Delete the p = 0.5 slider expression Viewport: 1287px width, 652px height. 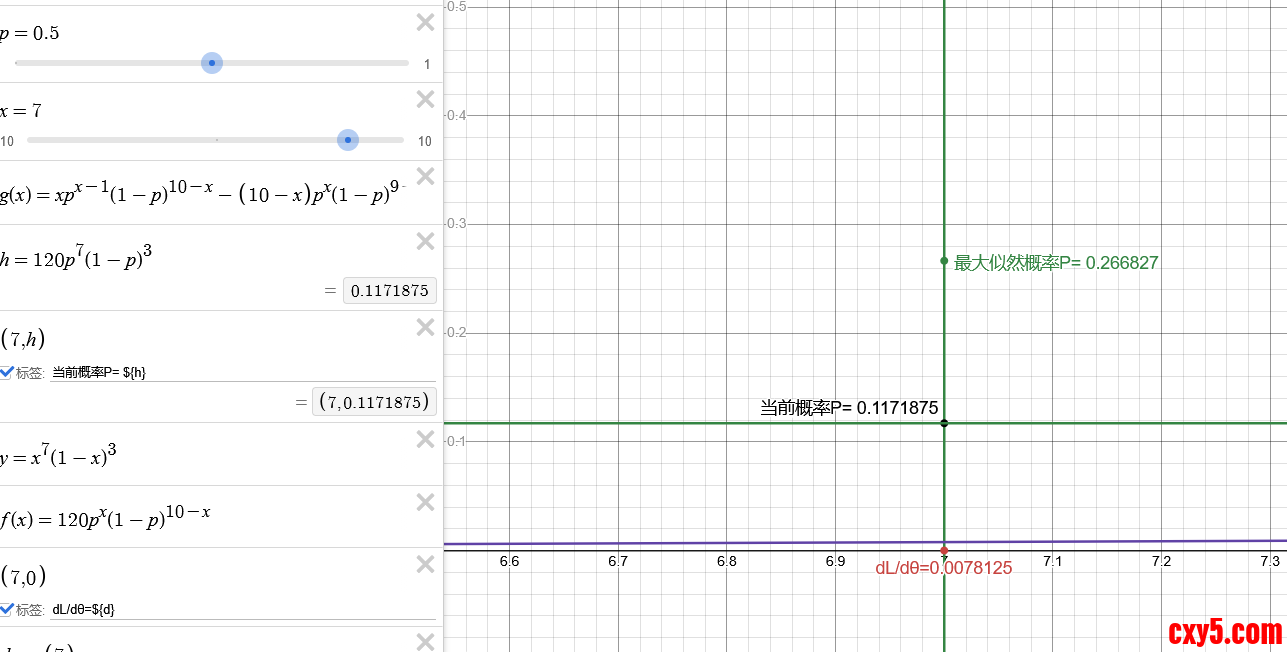425,22
